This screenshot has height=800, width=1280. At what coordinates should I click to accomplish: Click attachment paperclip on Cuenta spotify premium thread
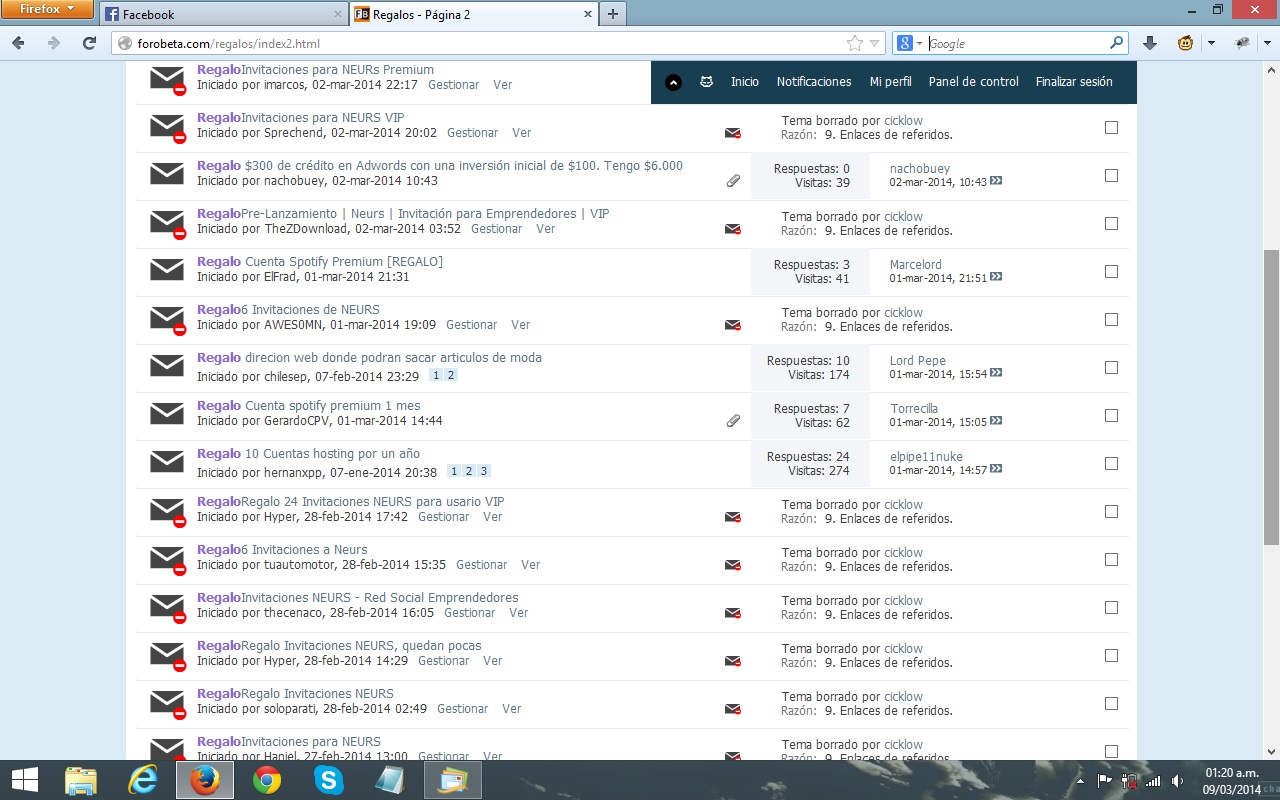point(733,421)
